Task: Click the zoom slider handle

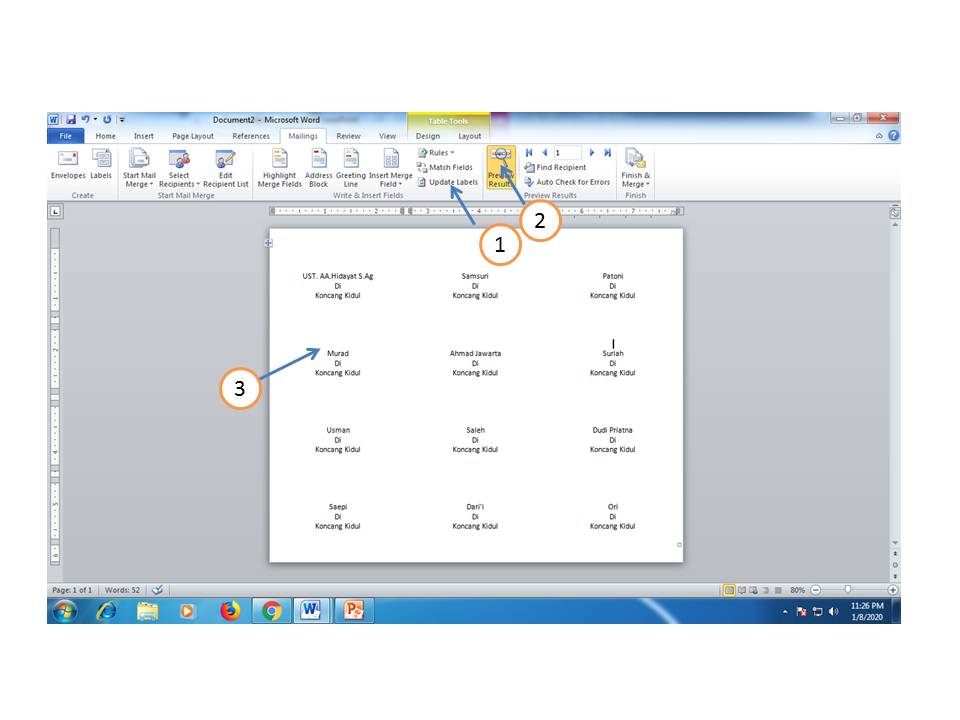Action: tap(847, 590)
